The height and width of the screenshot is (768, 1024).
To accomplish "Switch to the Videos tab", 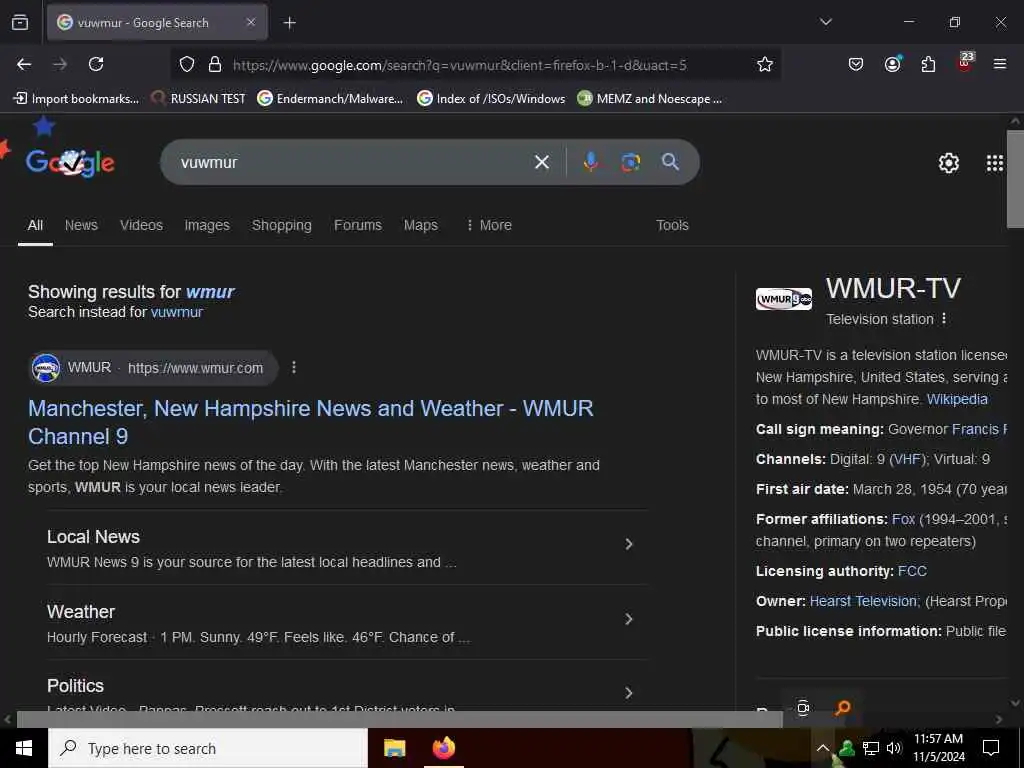I will [x=141, y=225].
